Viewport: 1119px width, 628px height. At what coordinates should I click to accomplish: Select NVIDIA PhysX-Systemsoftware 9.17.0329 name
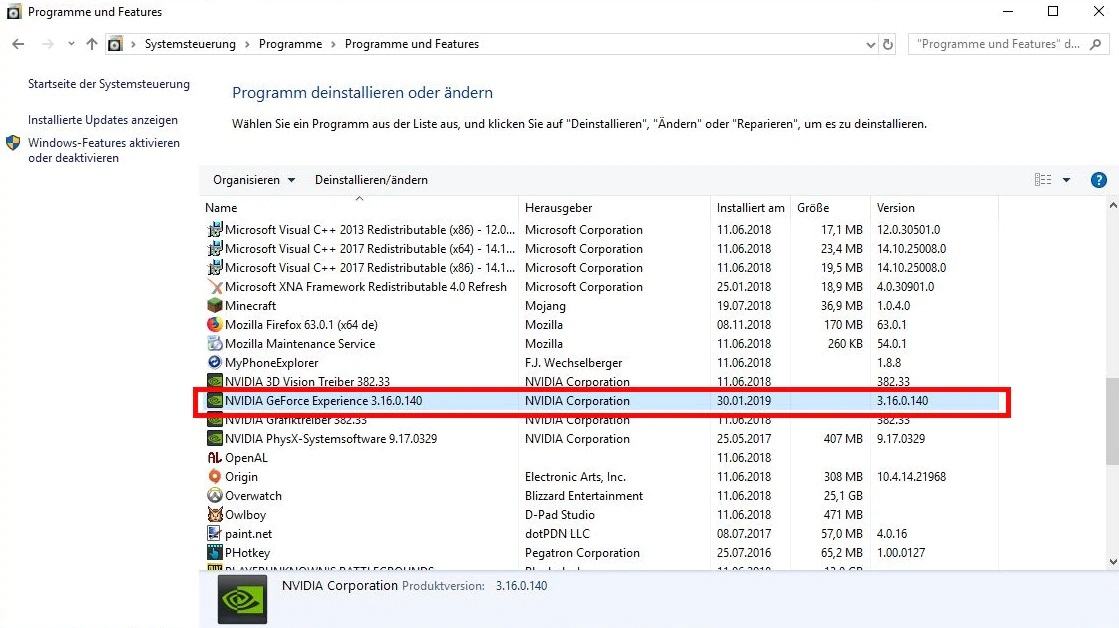coord(331,439)
